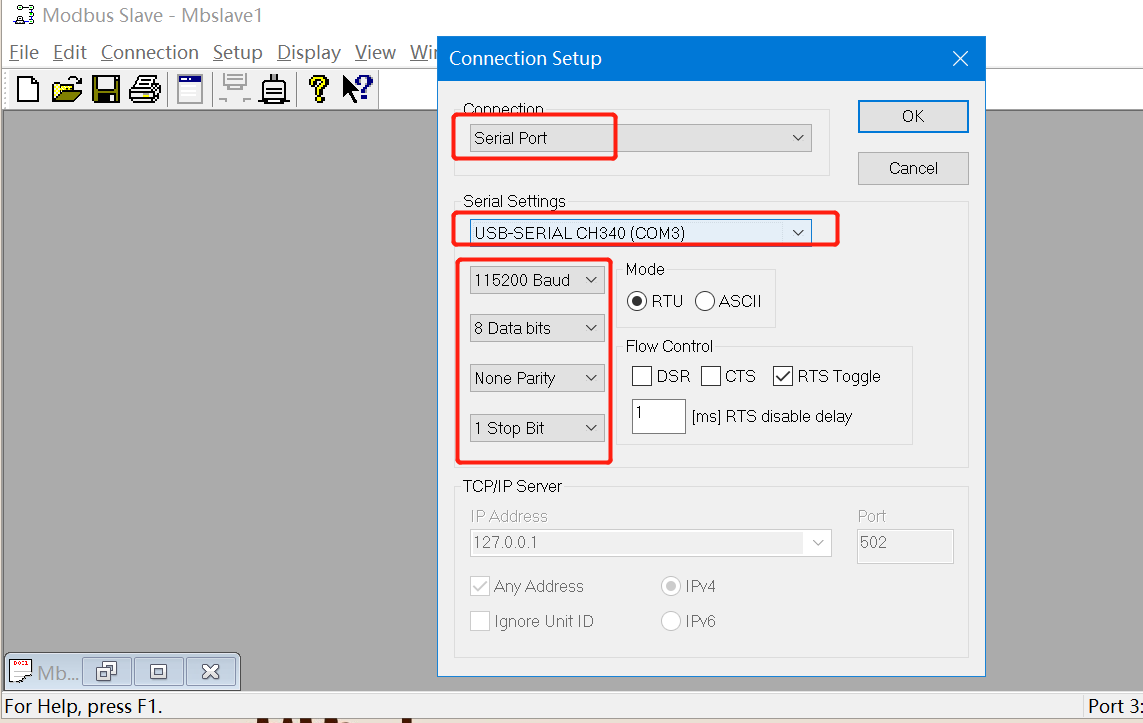Enable the DSR flow control checkbox
Image resolution: width=1143 pixels, height=723 pixels.
[643, 376]
